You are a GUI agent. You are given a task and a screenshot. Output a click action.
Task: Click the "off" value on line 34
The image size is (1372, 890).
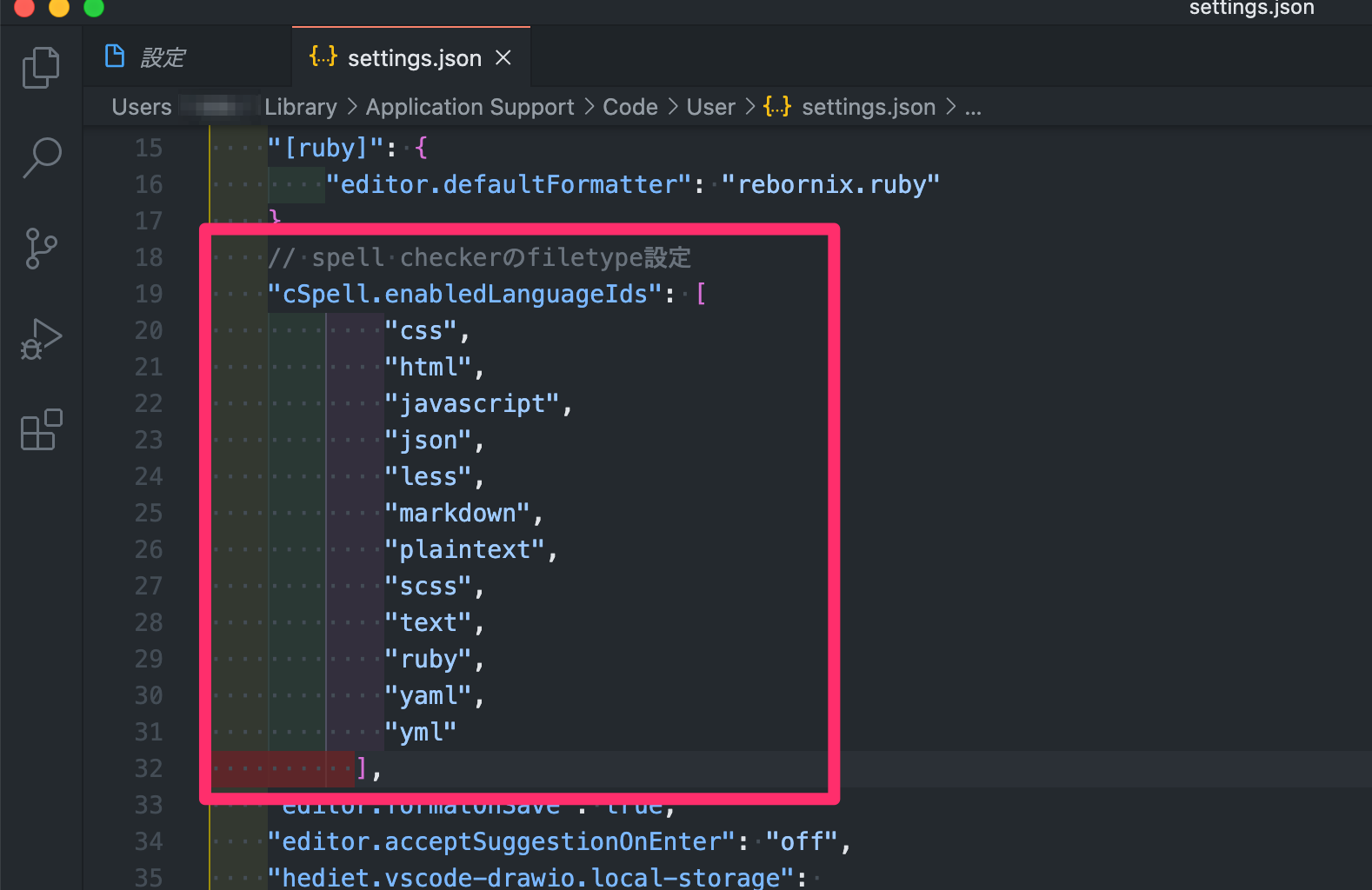click(801, 841)
